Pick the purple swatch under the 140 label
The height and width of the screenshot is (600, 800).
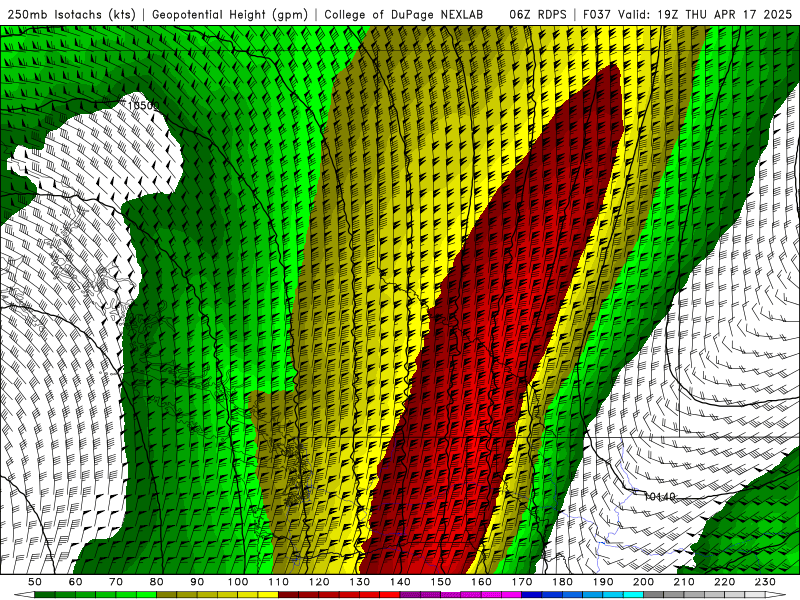coord(410,595)
